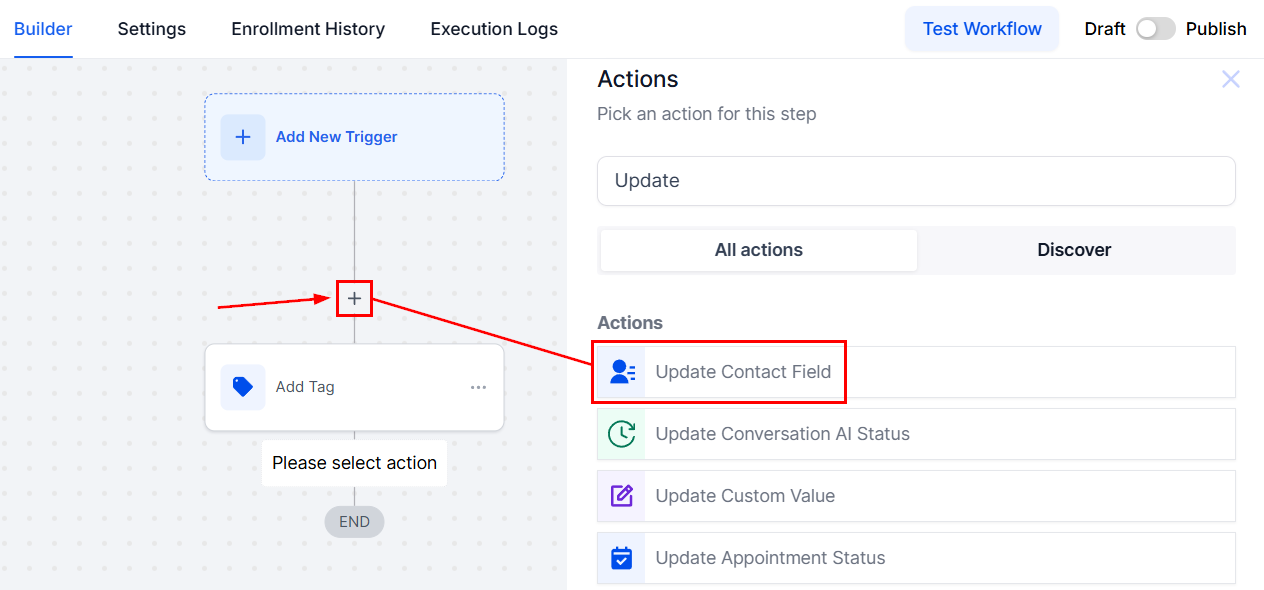
Task: Click the plus icon in Add New Trigger
Action: coord(243,137)
